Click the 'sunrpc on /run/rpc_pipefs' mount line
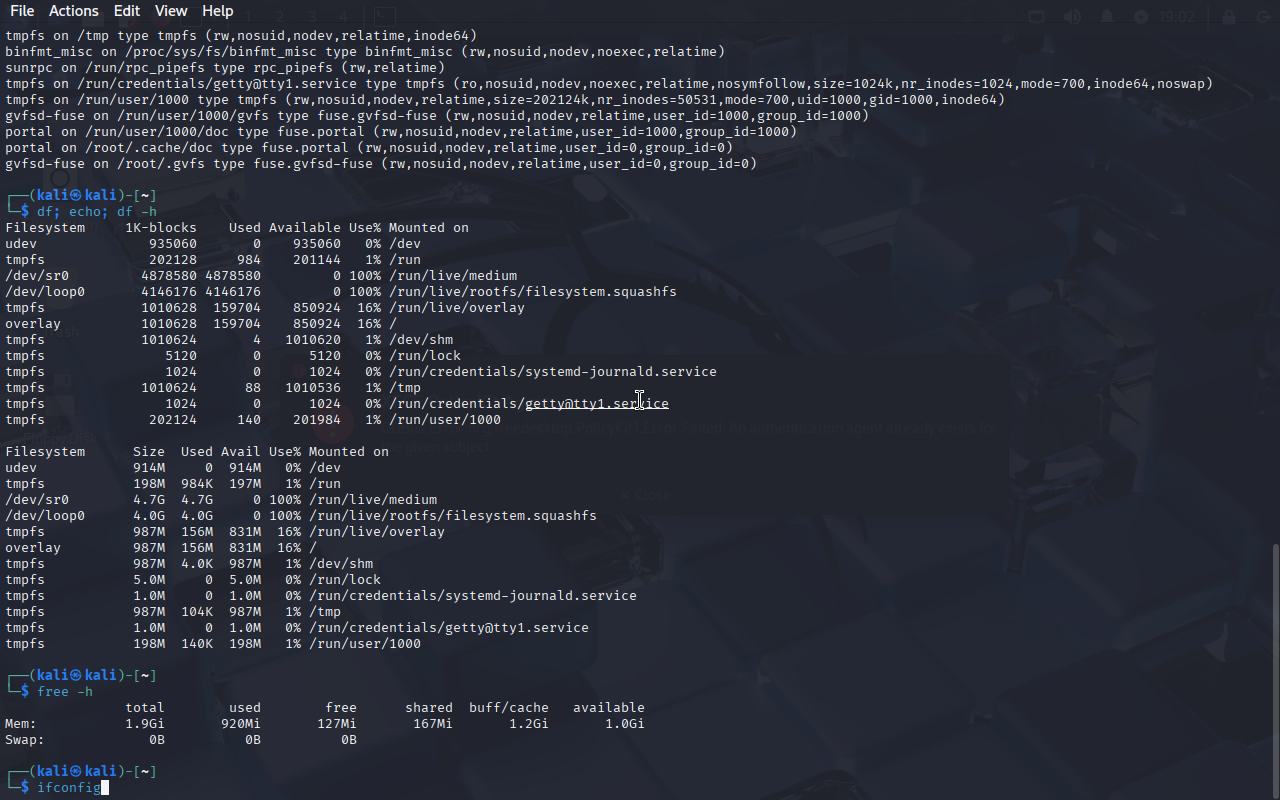1280x800 pixels. coord(225,68)
